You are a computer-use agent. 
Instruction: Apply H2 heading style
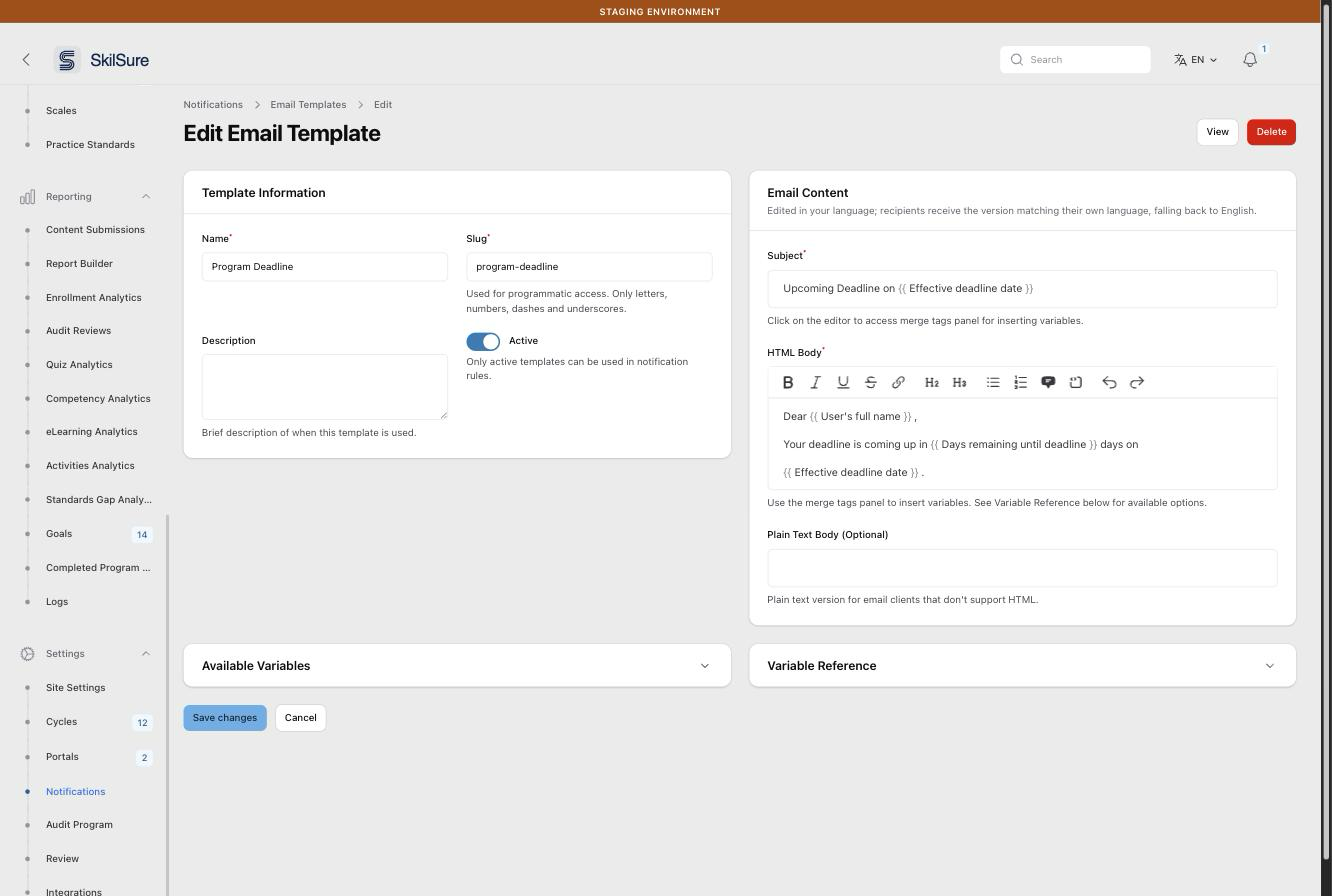pyautogui.click(x=931, y=382)
